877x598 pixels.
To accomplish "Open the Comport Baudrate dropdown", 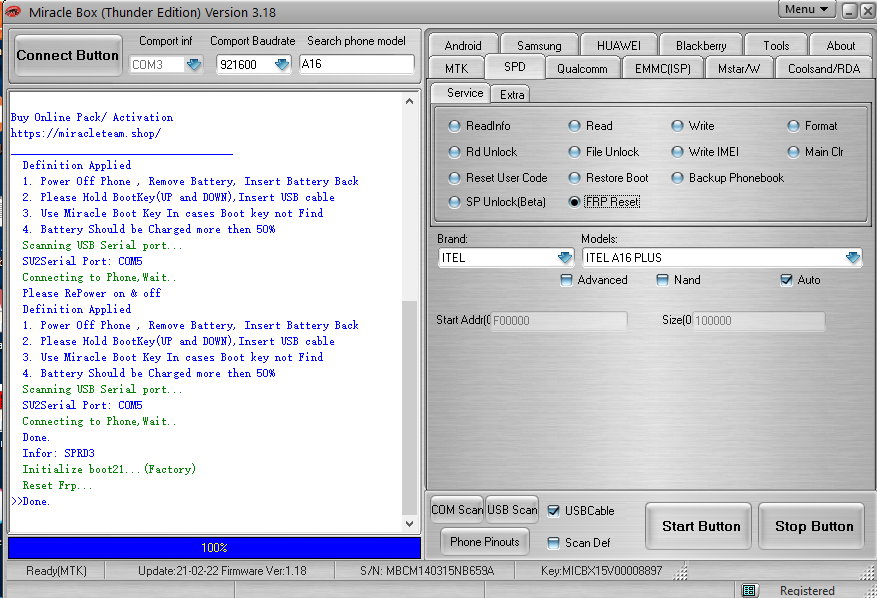I will (x=282, y=64).
